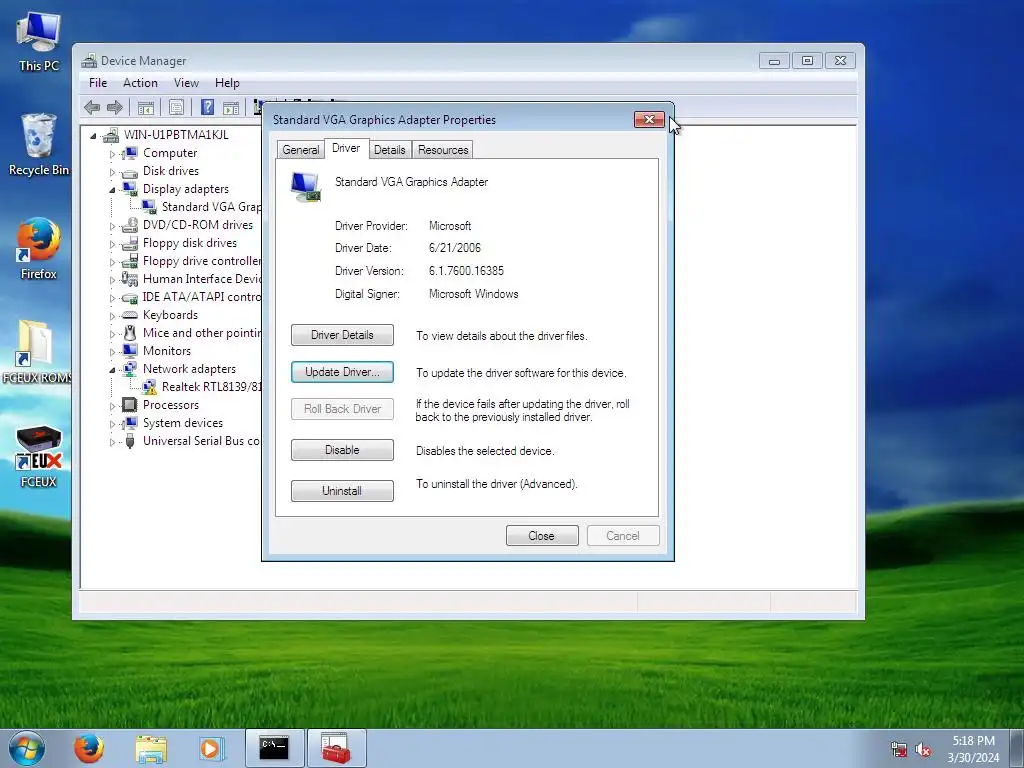Switch to the Resources tab
Viewport: 1024px width, 768px height.
[x=443, y=150]
